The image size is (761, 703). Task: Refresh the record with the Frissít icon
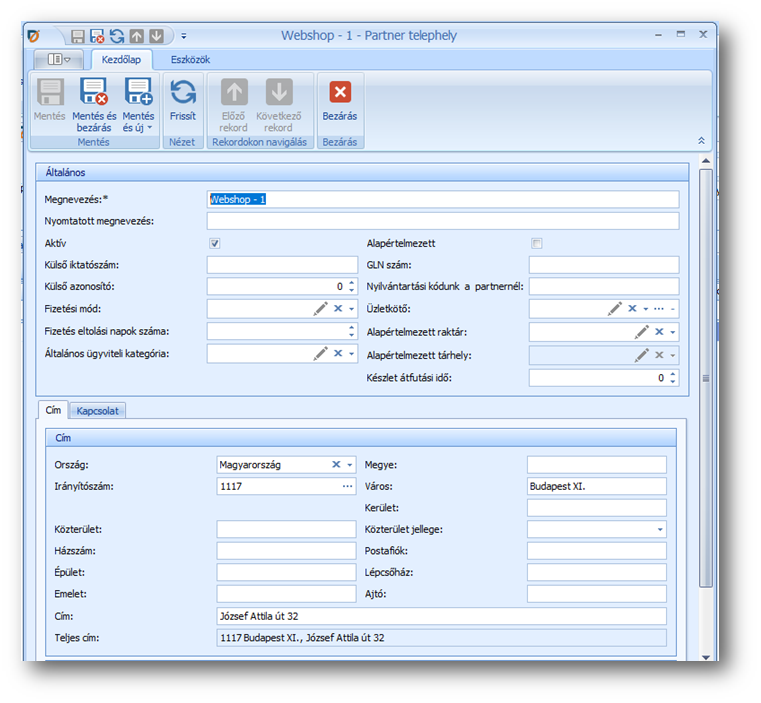click(183, 93)
